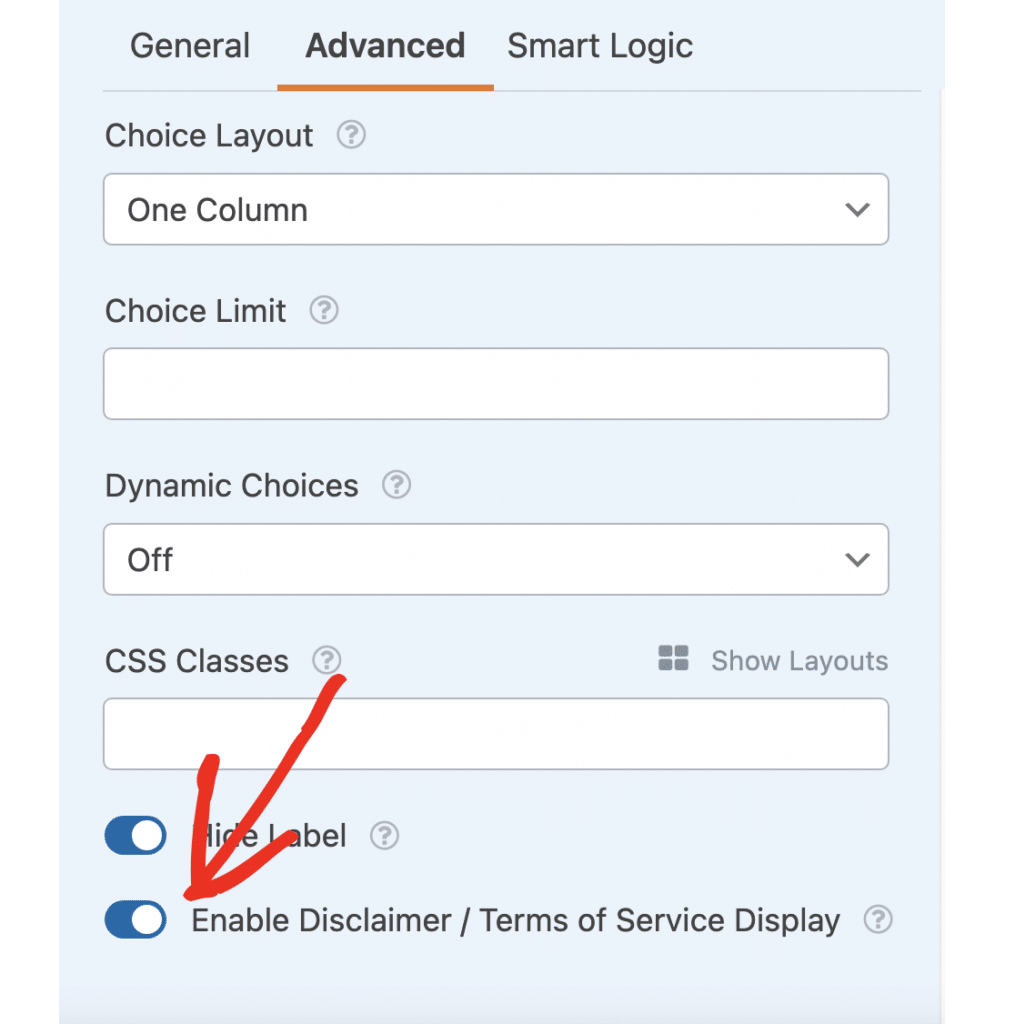Open the Smart Logic tab

(x=600, y=46)
